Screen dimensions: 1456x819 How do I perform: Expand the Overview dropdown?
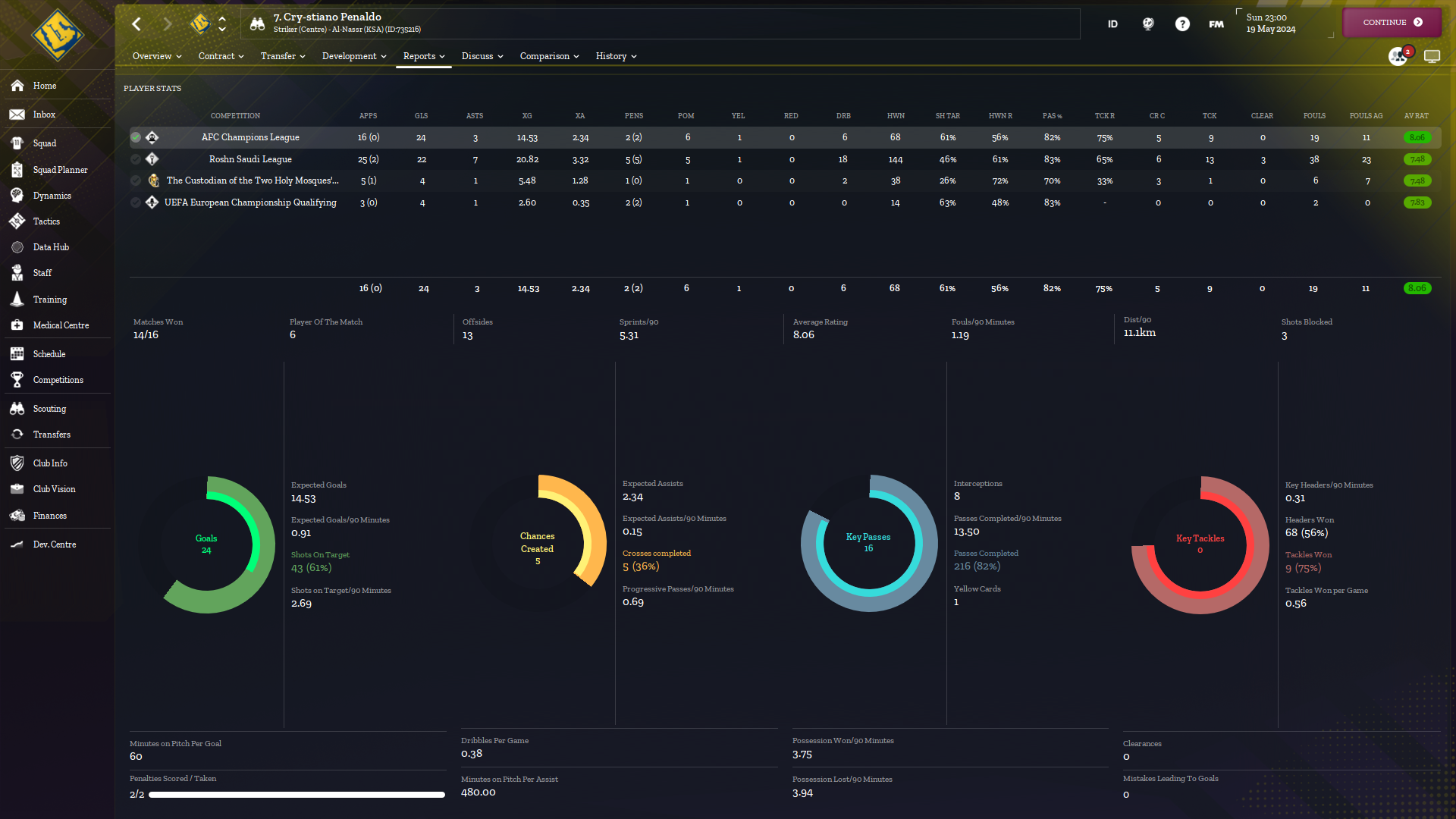pyautogui.click(x=157, y=56)
